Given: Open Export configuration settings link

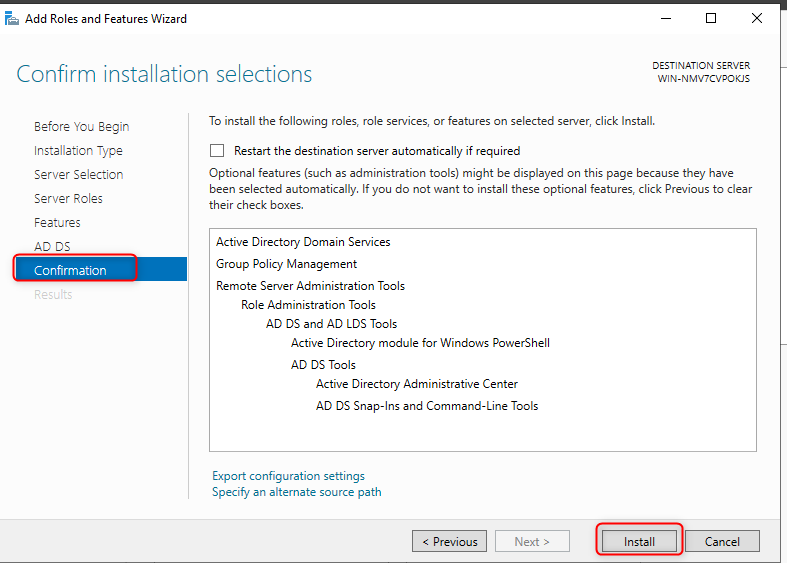Looking at the screenshot, I should pos(288,476).
